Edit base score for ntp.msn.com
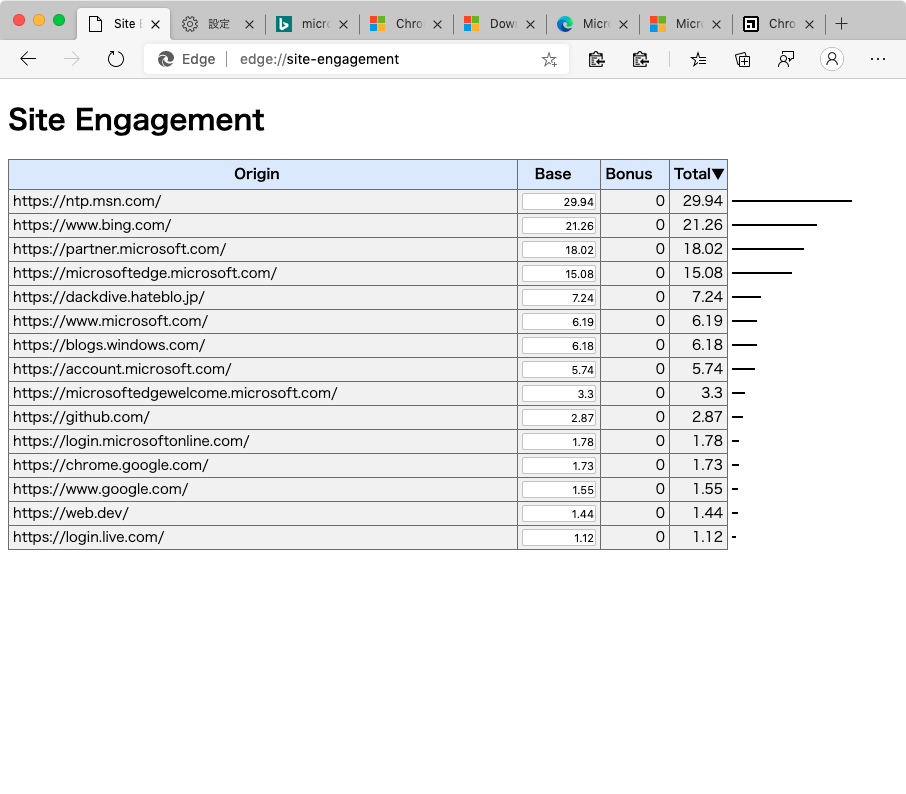The width and height of the screenshot is (906, 794). click(559, 202)
